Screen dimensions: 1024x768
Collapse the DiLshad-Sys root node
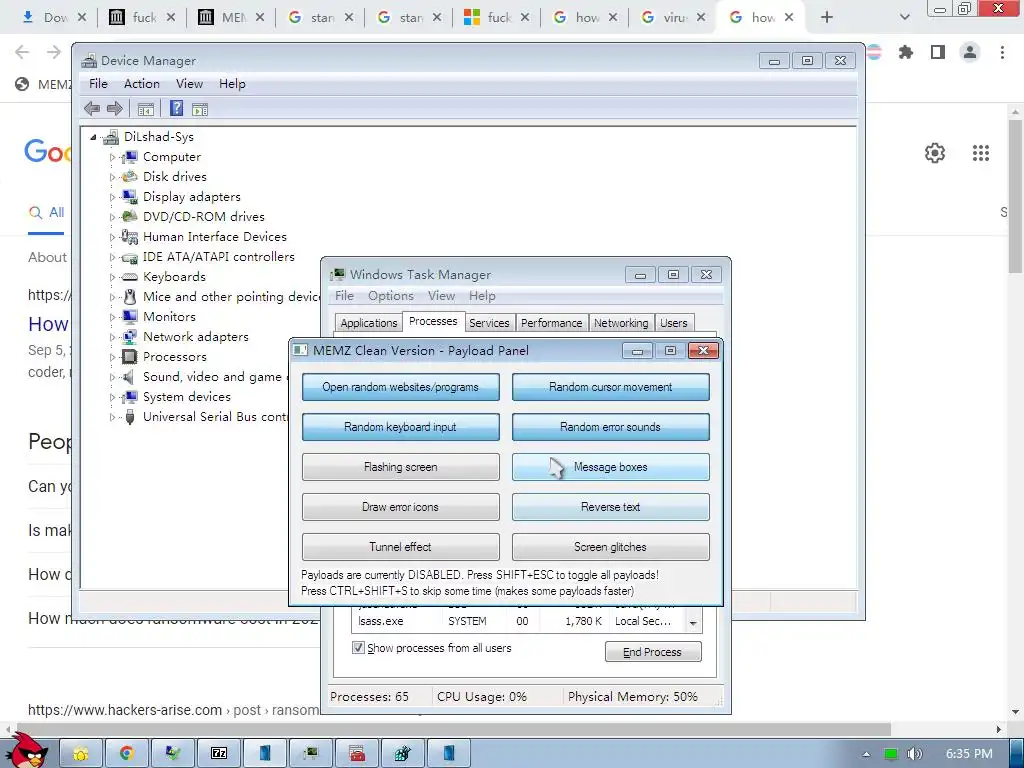[93, 137]
